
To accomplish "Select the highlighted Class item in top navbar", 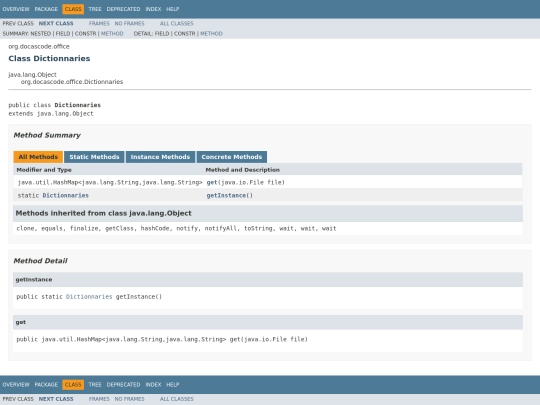I will [x=73, y=9].
